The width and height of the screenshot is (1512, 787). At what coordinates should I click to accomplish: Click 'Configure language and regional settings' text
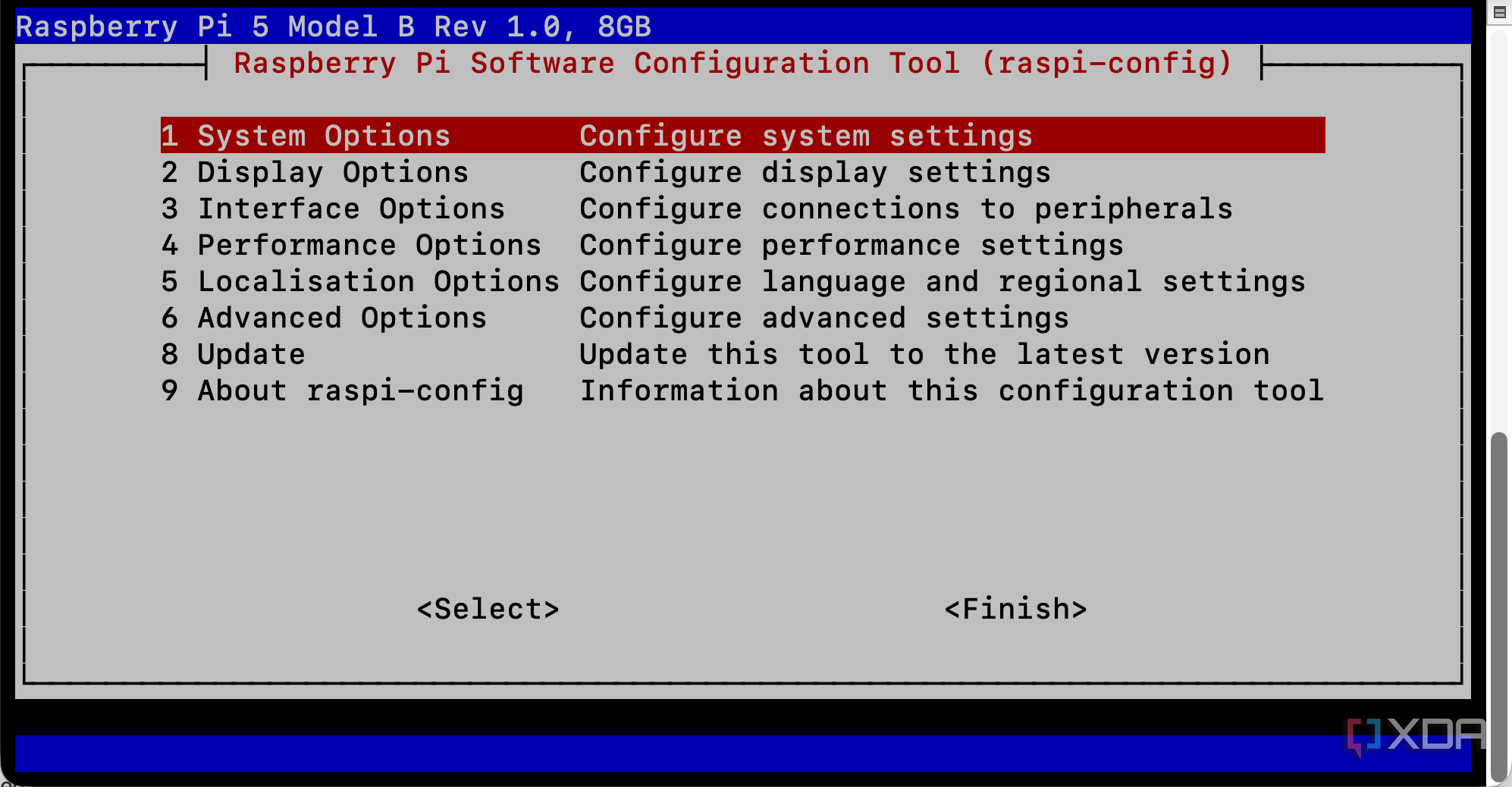pos(943,282)
